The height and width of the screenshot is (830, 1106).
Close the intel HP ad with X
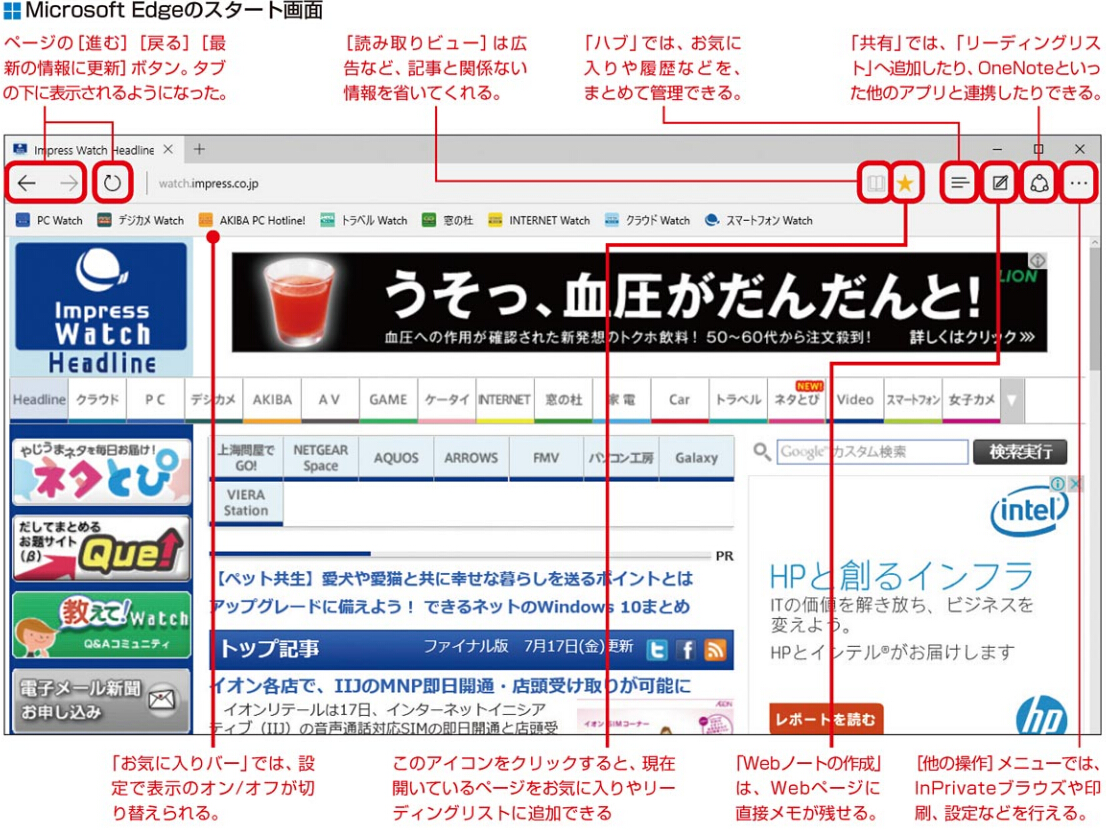tap(1075, 484)
